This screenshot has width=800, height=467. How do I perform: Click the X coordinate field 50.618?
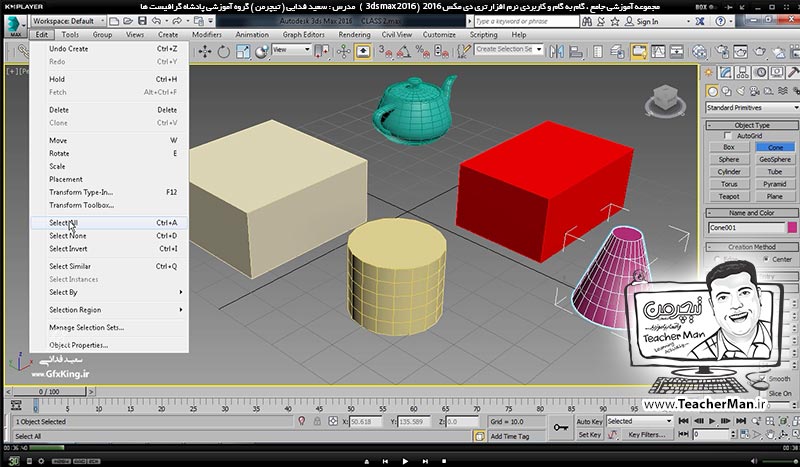coord(365,422)
